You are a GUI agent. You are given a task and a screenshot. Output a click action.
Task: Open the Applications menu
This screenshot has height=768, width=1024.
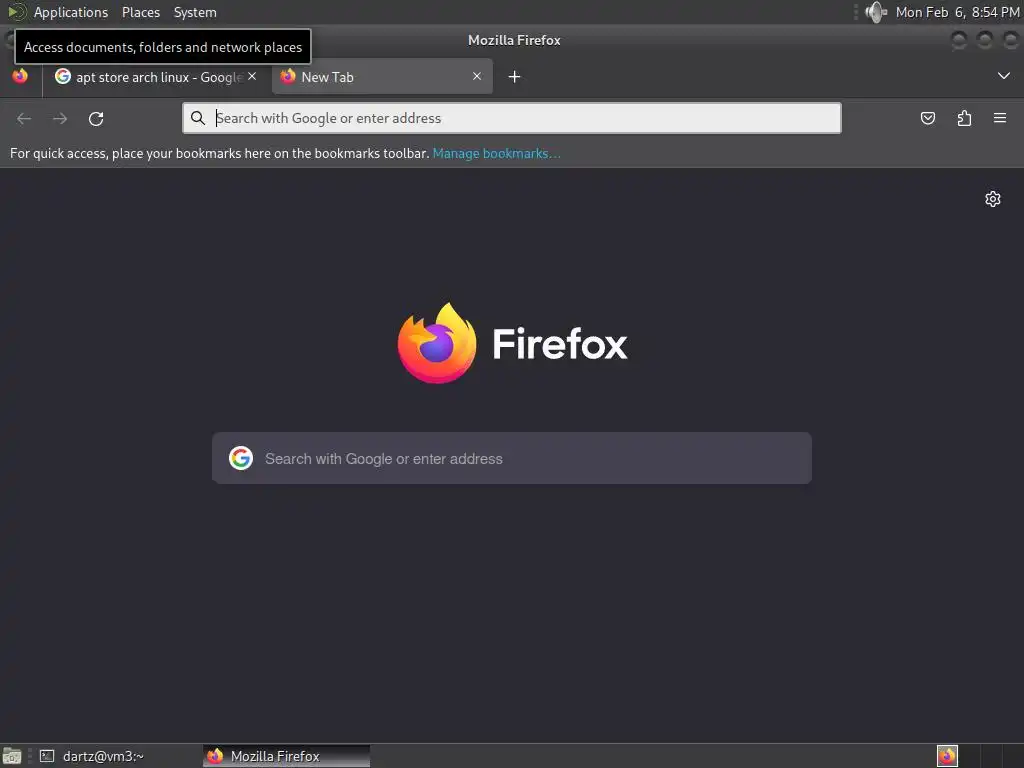pos(71,12)
